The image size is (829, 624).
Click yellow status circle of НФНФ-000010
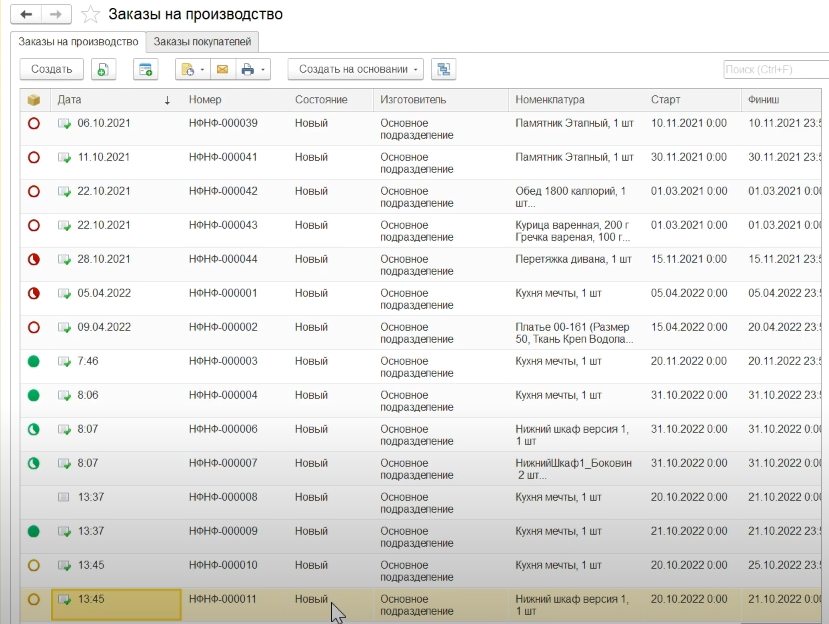coord(34,566)
